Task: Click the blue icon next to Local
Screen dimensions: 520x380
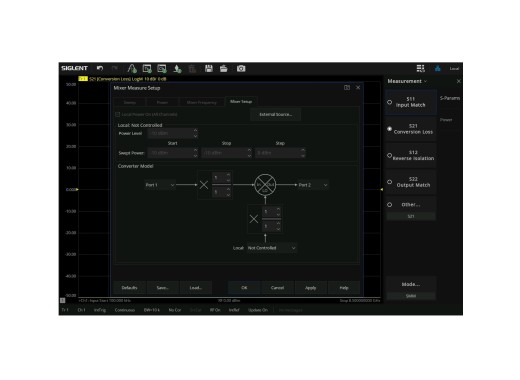Action: 438,69
